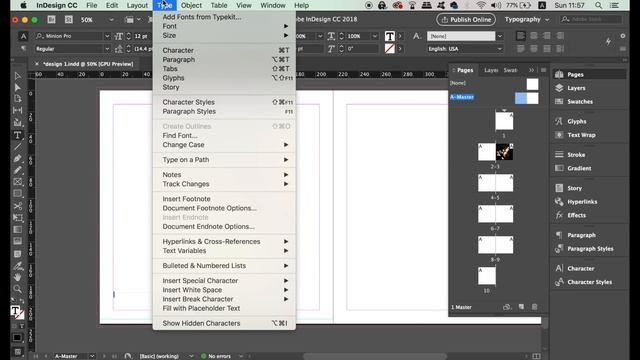Open the character style None dropdown
Screen dimensions: 640x360
[x=500, y=36]
